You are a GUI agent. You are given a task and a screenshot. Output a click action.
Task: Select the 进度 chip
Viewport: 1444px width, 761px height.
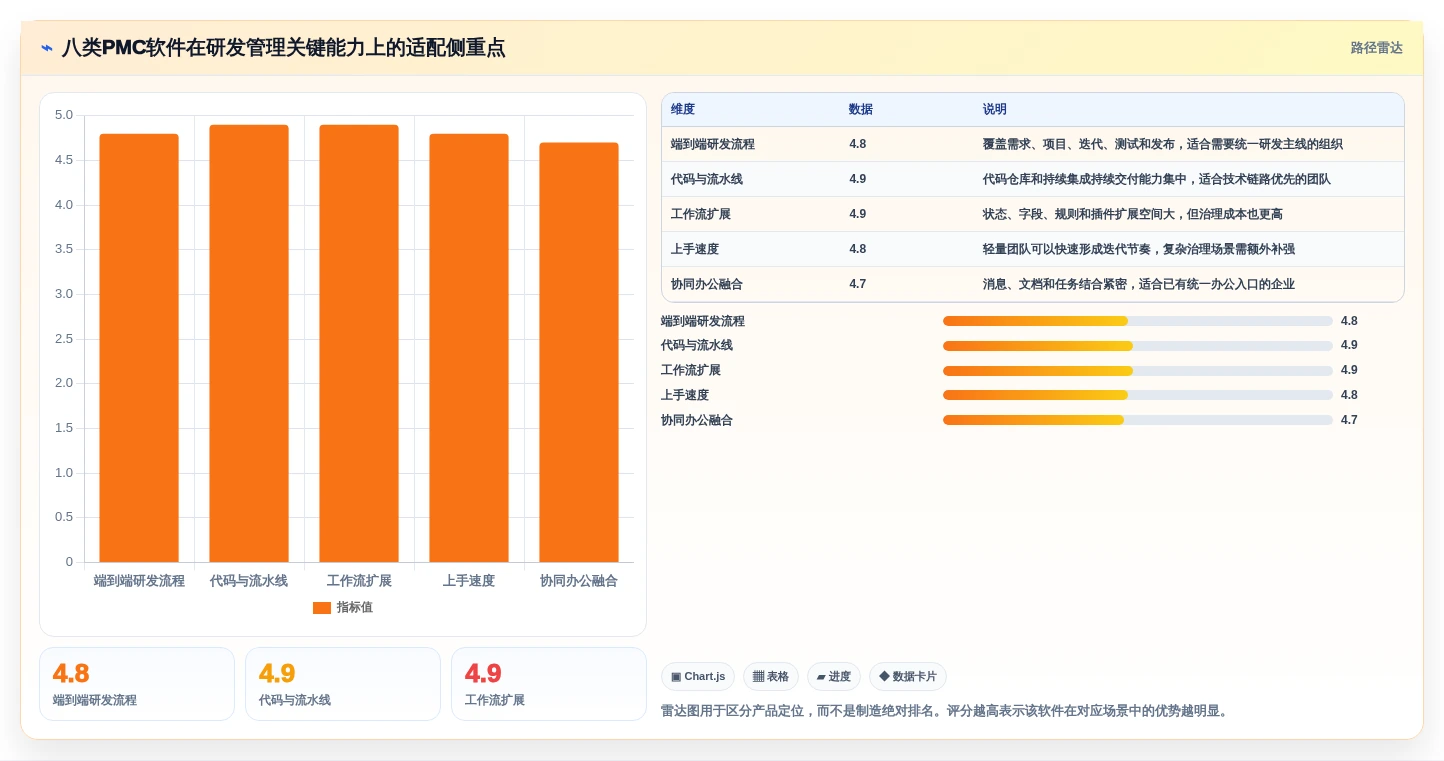click(x=834, y=677)
